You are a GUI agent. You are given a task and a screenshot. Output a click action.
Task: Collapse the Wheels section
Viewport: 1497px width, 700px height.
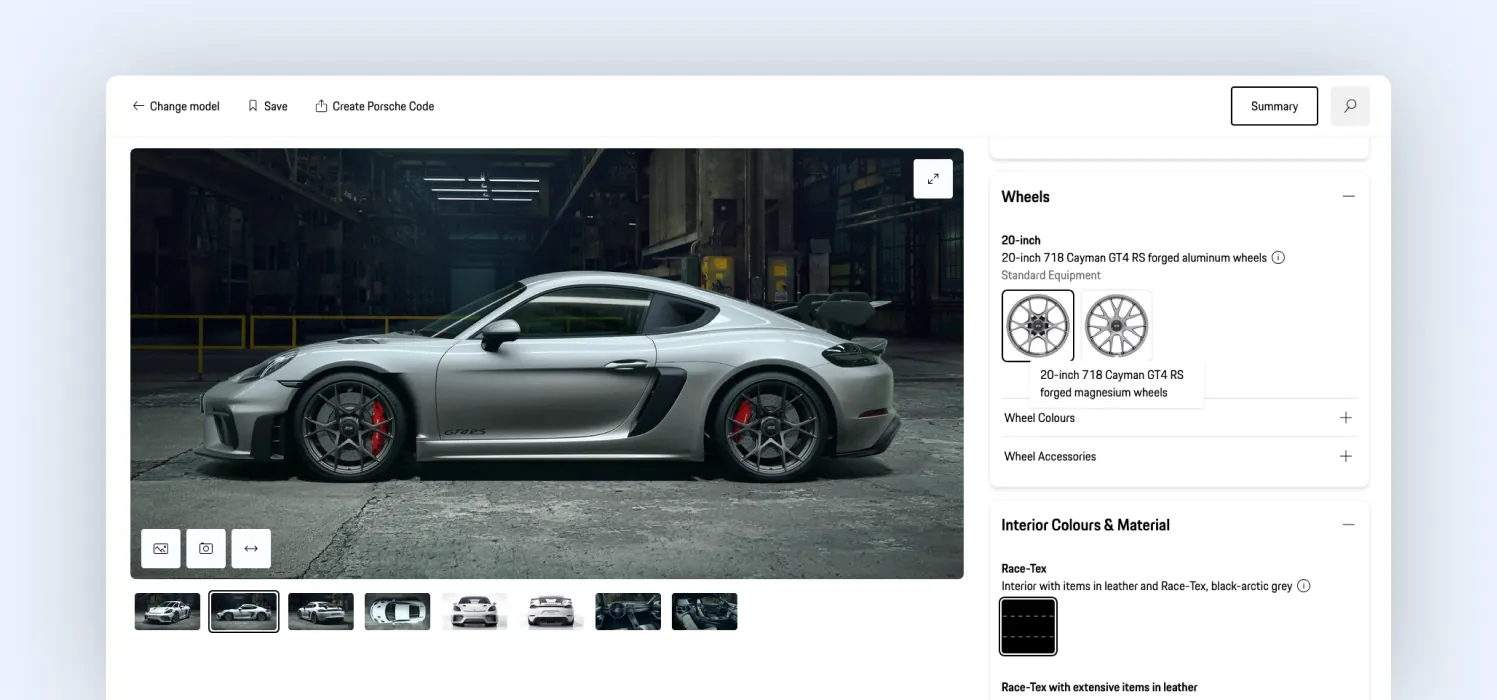[x=1349, y=197]
